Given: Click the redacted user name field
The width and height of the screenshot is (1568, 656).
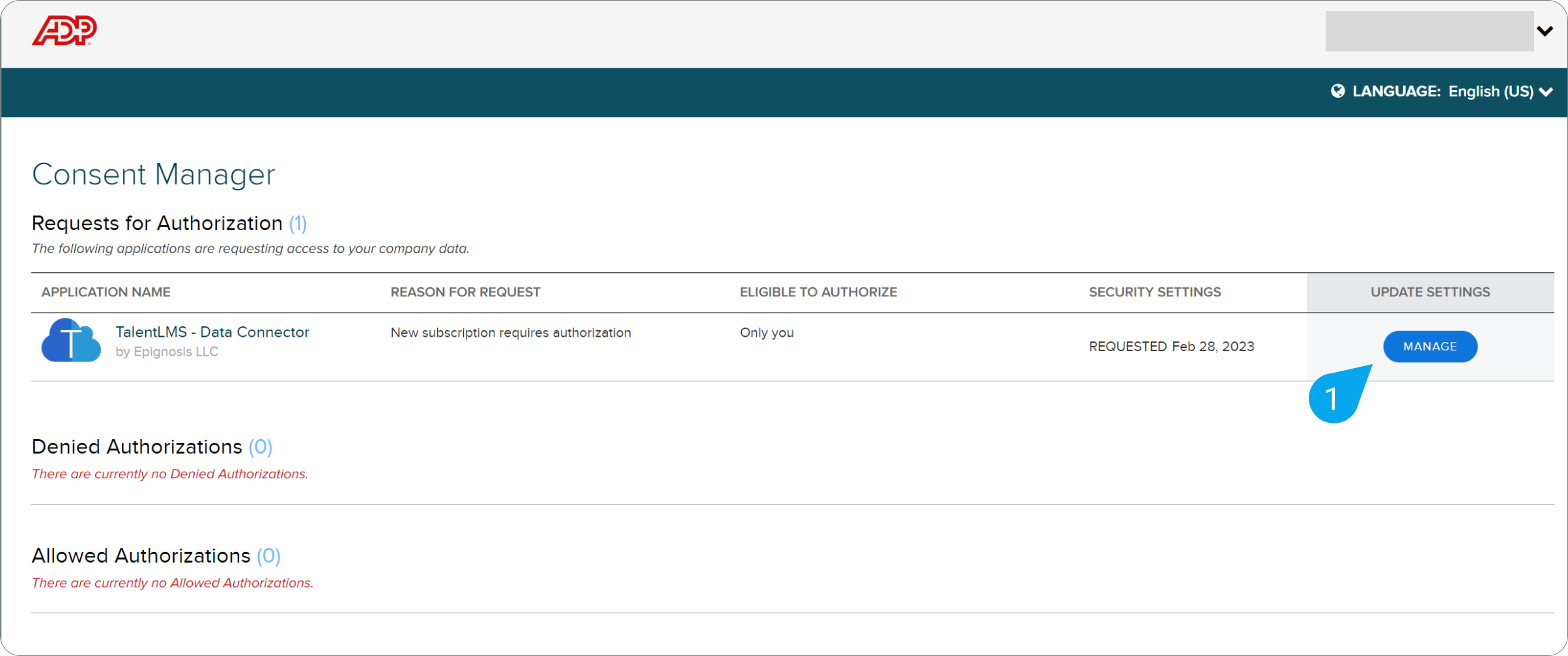Looking at the screenshot, I should click(x=1429, y=31).
